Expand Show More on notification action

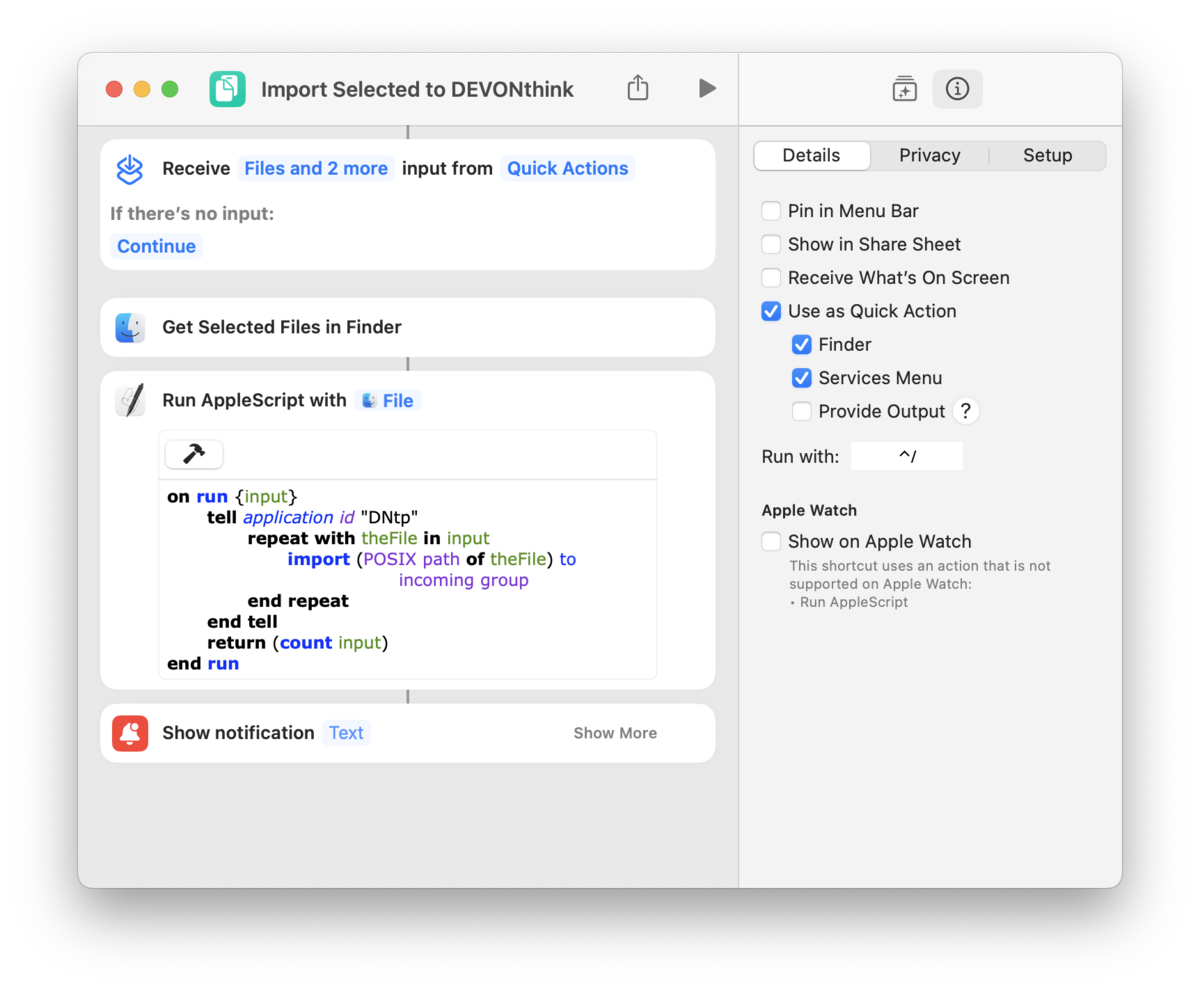coord(615,733)
